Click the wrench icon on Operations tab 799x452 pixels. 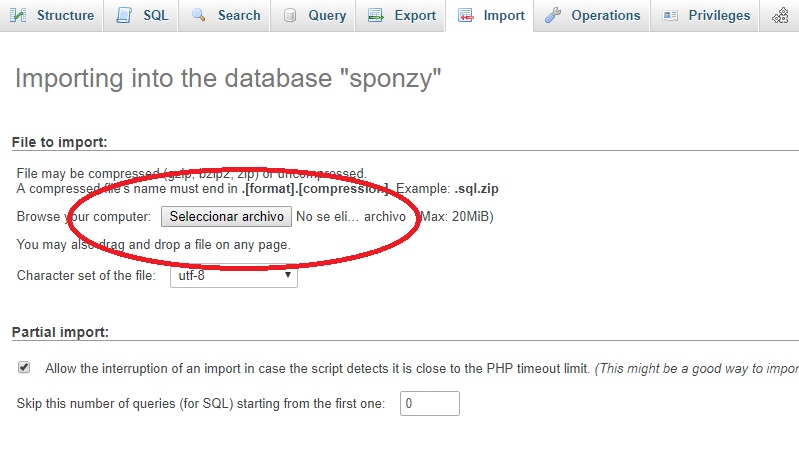tap(553, 16)
